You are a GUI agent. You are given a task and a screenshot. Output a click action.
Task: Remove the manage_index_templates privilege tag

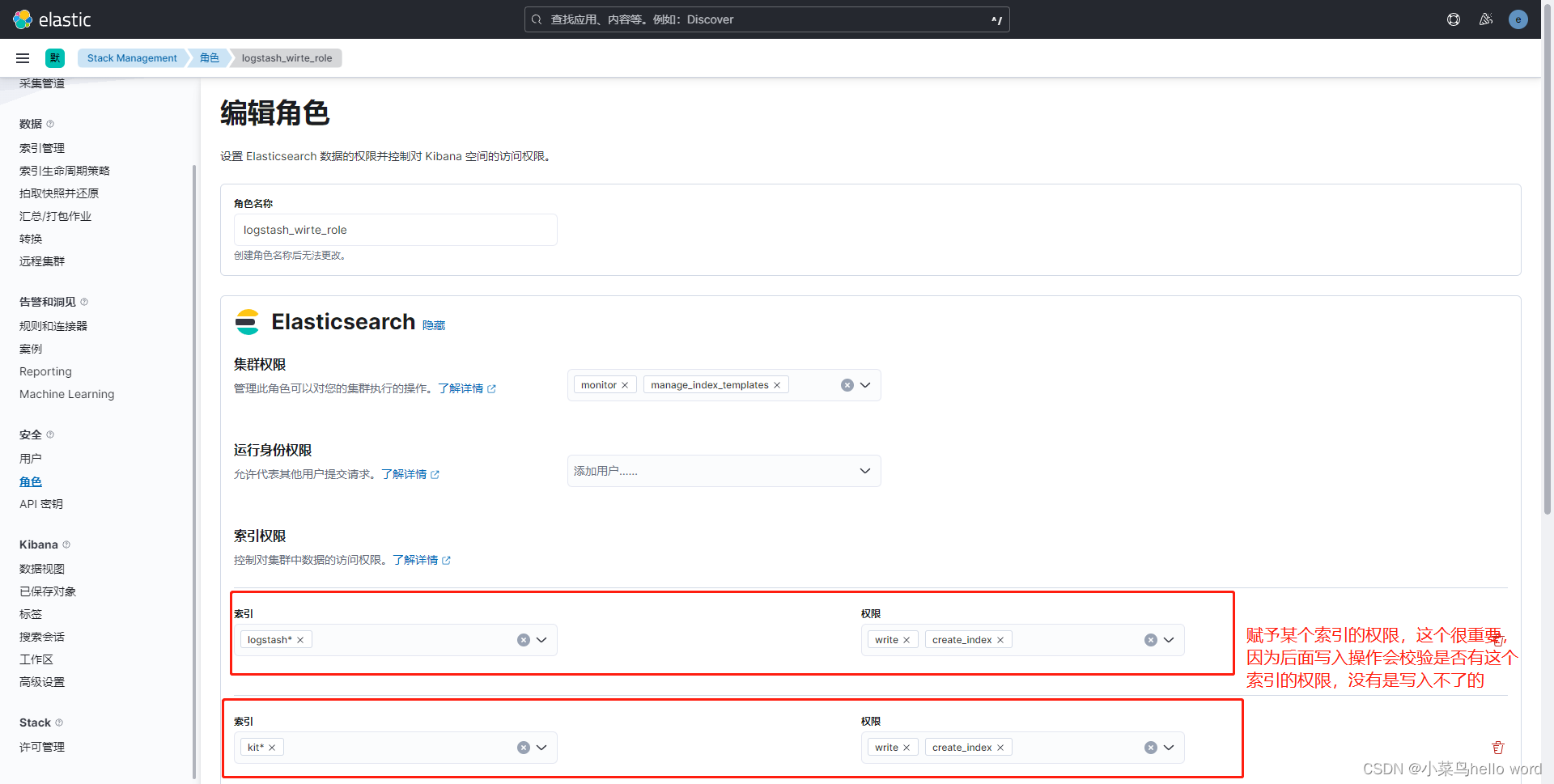click(x=777, y=385)
